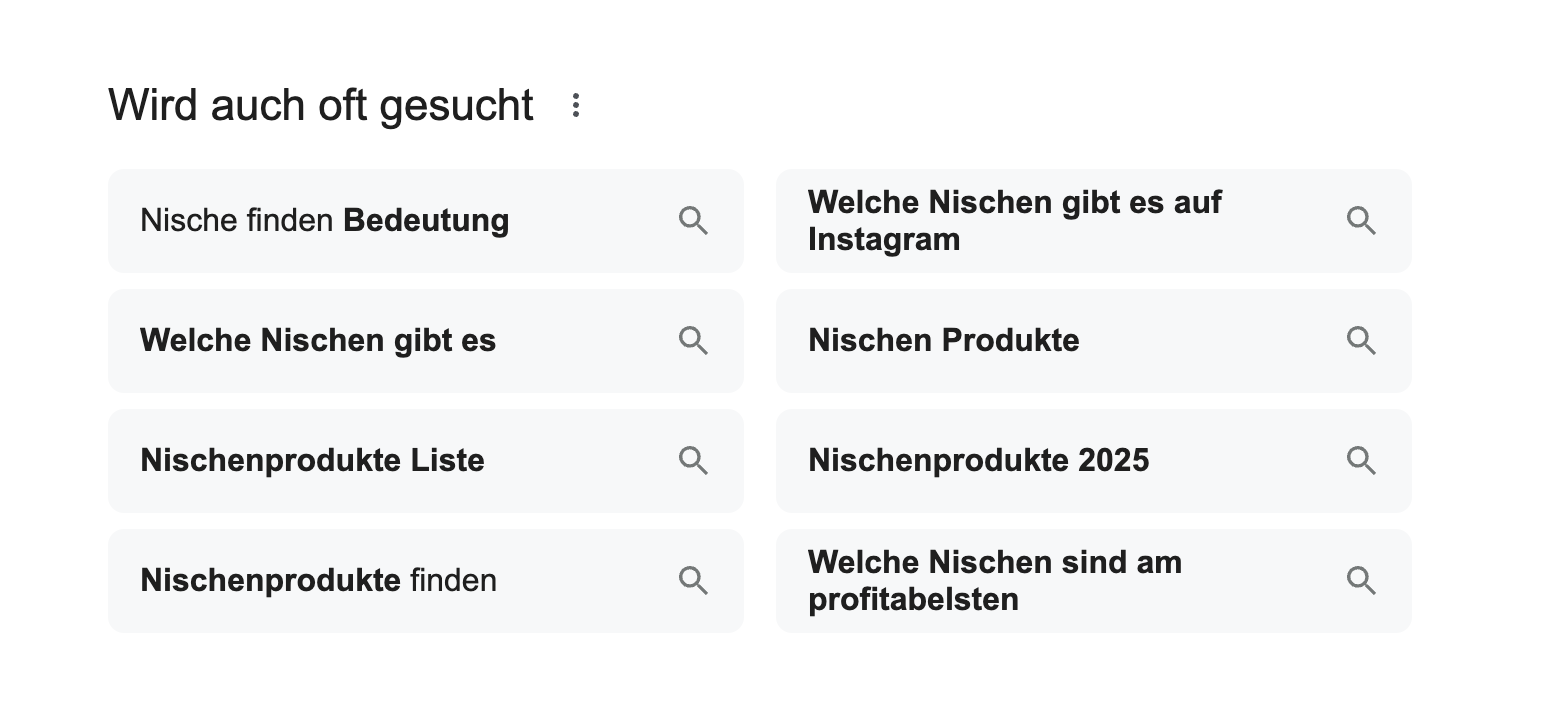Open the three-dot menu next to Wird auch oft gesucht
The image size is (1548, 712).
[575, 106]
